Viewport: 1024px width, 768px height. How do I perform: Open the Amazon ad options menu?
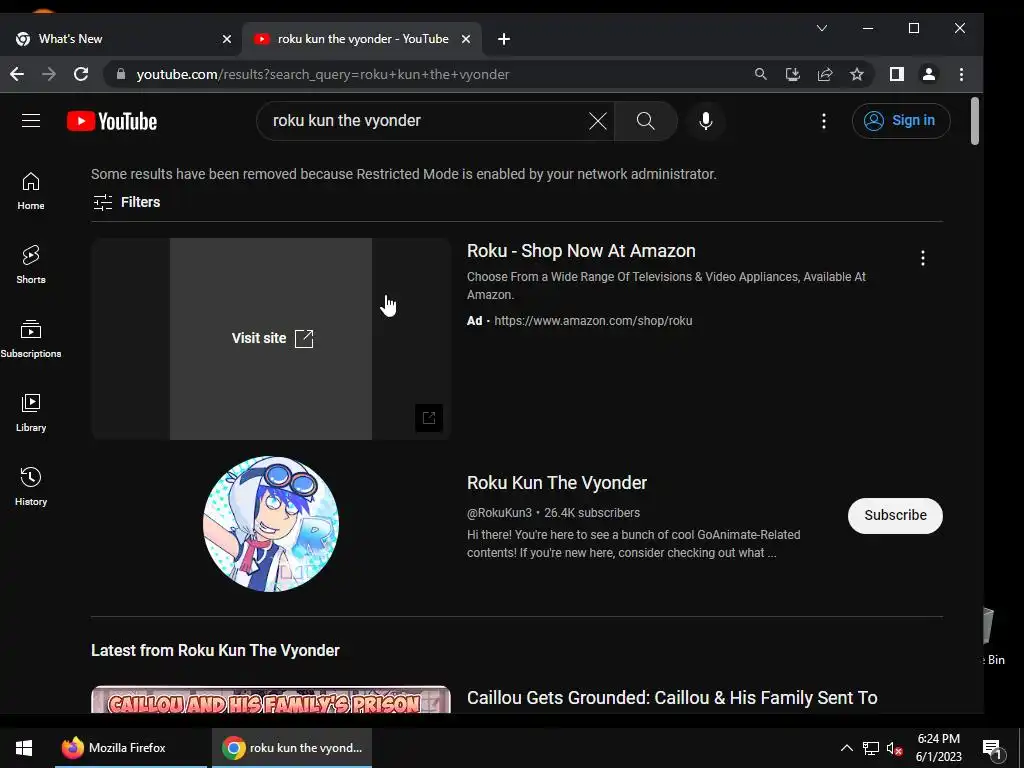pyautogui.click(x=923, y=258)
